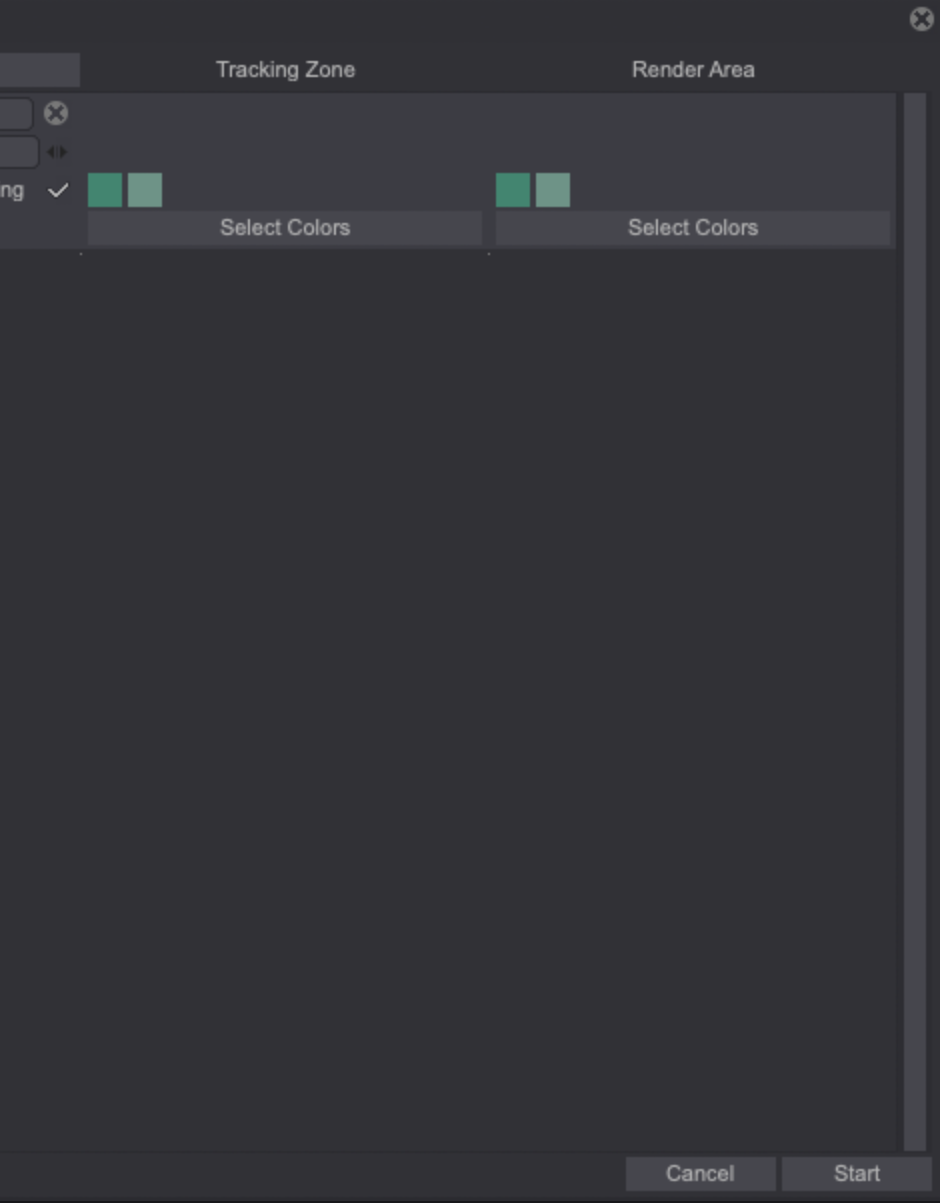Screen dimensions: 940x1203
Task: Select the dark green swatch under Tracking Zone
Action: pyautogui.click(x=104, y=190)
